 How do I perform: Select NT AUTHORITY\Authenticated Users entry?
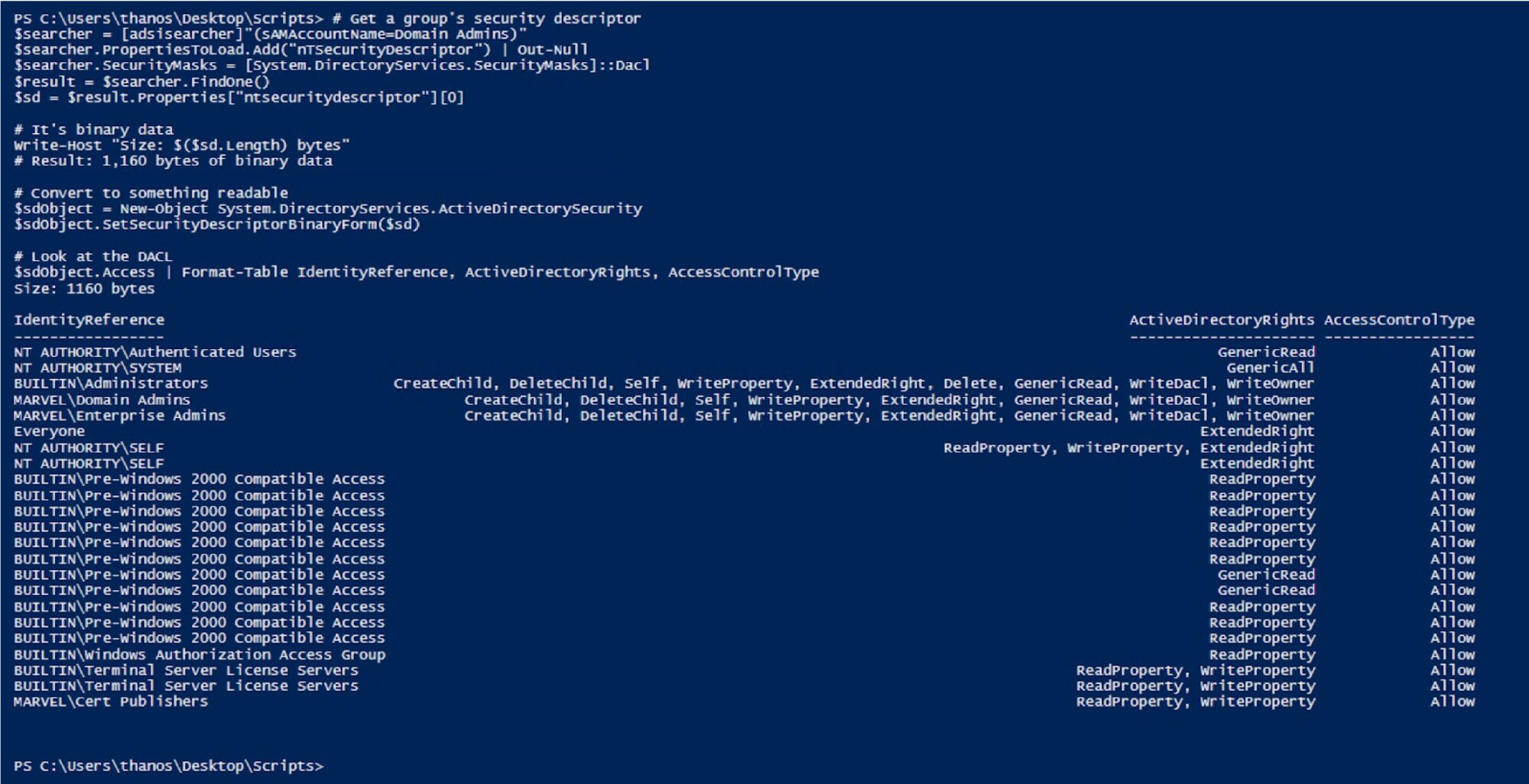click(x=154, y=352)
